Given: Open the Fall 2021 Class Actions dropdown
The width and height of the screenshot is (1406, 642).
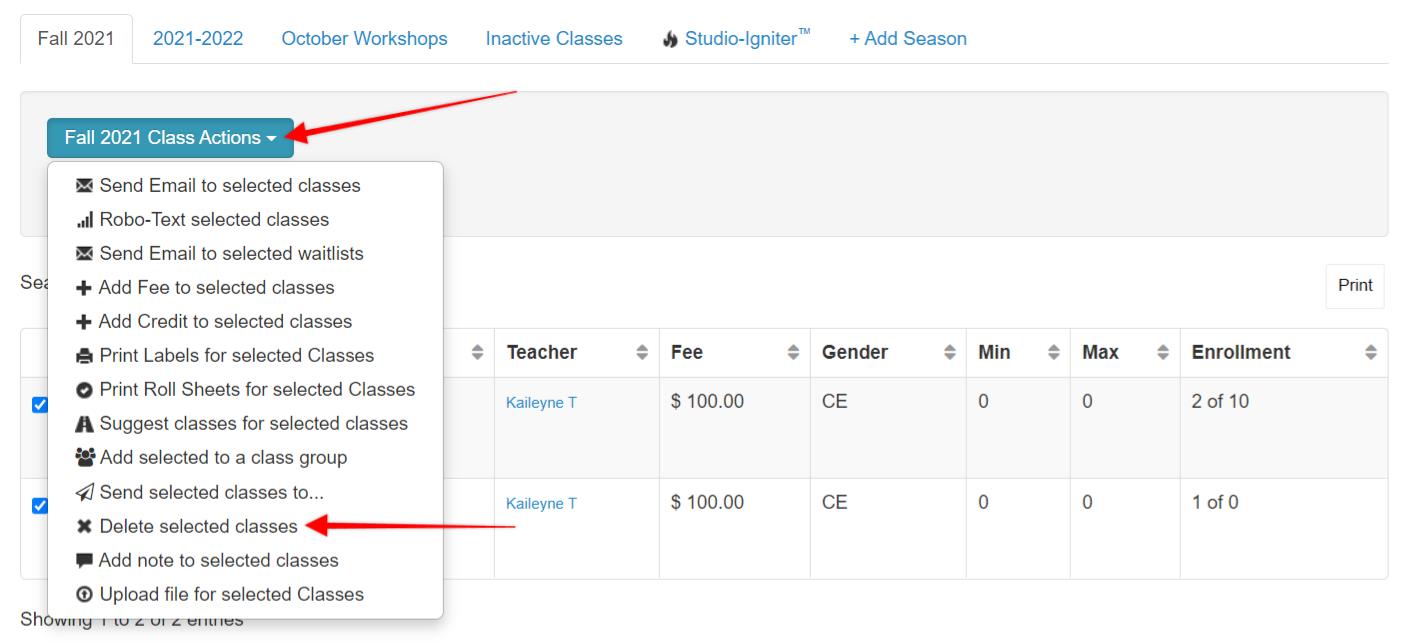Looking at the screenshot, I should point(170,138).
